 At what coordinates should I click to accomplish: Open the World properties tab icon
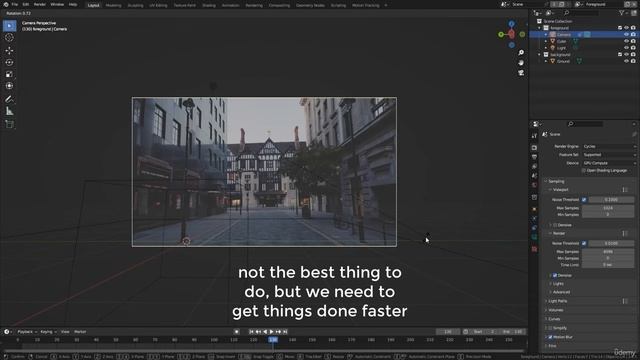[534, 185]
